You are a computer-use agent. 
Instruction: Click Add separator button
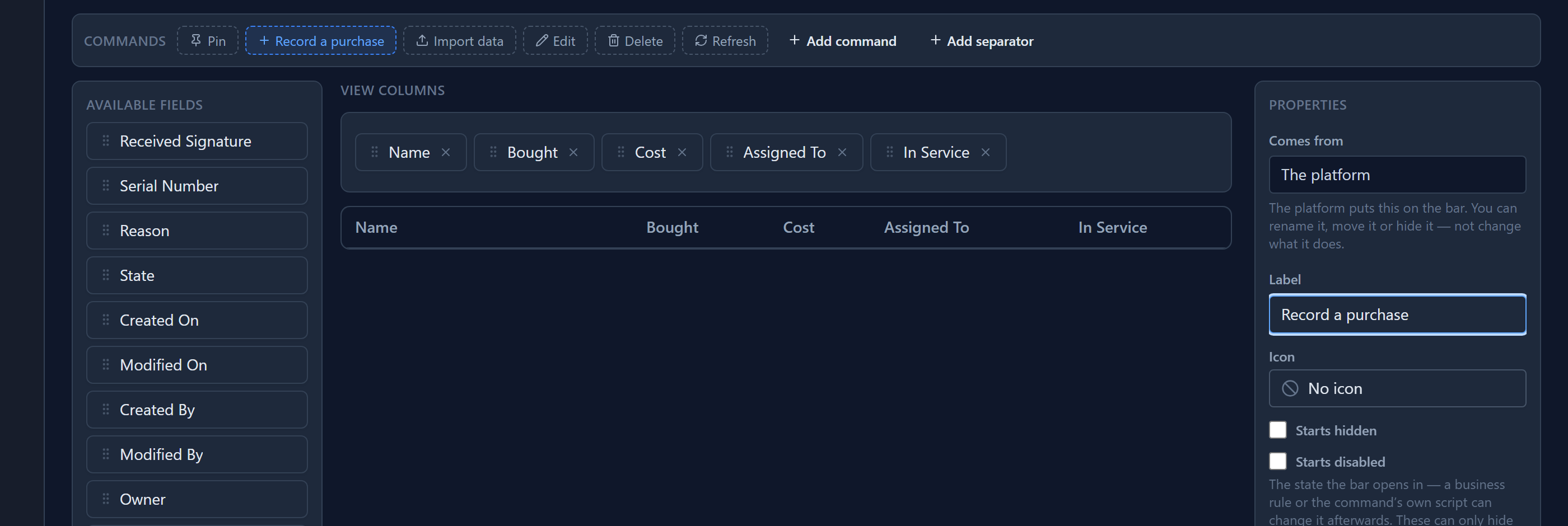982,41
